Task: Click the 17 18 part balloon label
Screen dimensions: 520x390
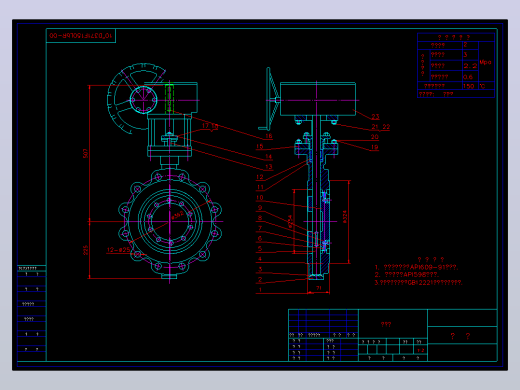Action: click(210, 126)
